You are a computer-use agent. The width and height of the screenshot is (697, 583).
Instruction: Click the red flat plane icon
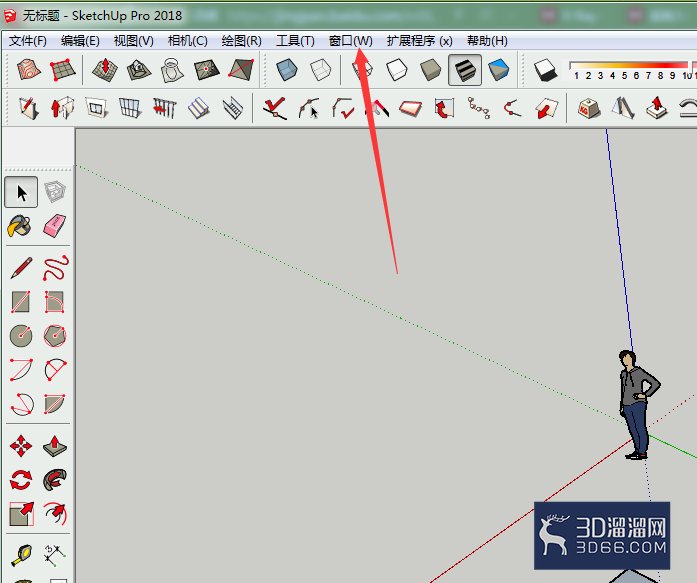[x=411, y=108]
